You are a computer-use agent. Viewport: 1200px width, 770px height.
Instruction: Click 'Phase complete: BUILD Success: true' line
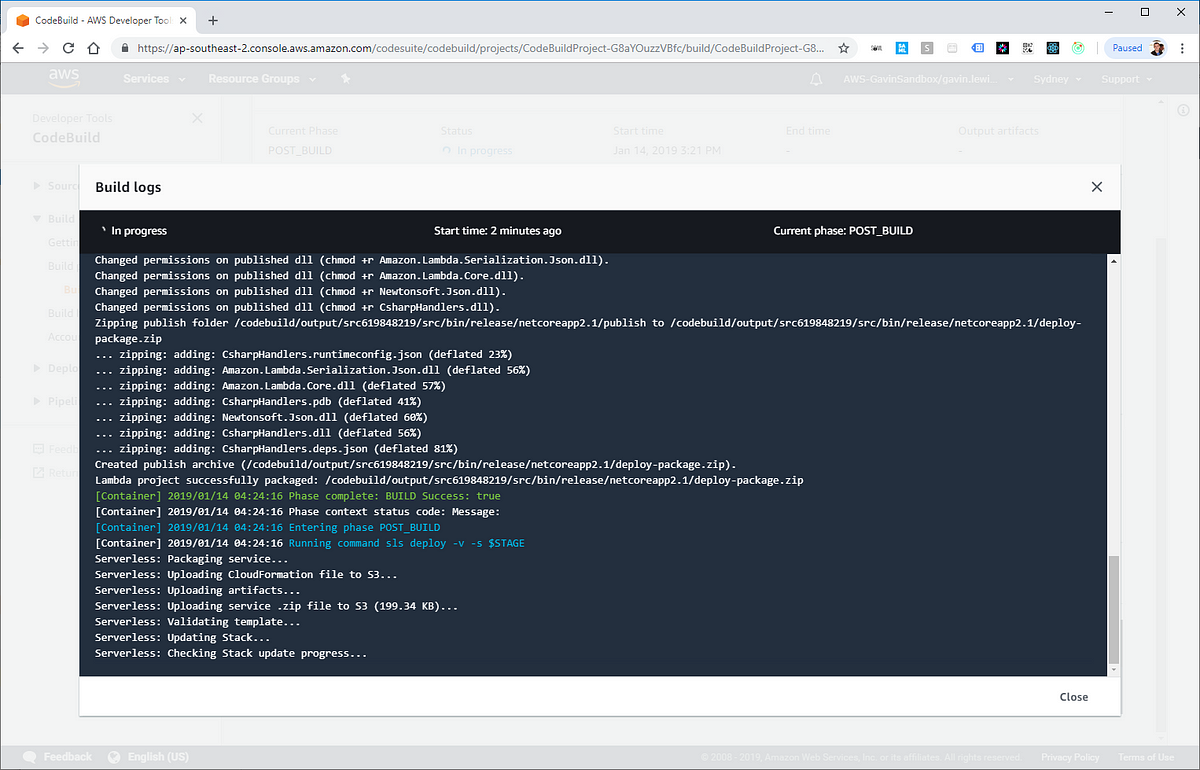point(298,496)
